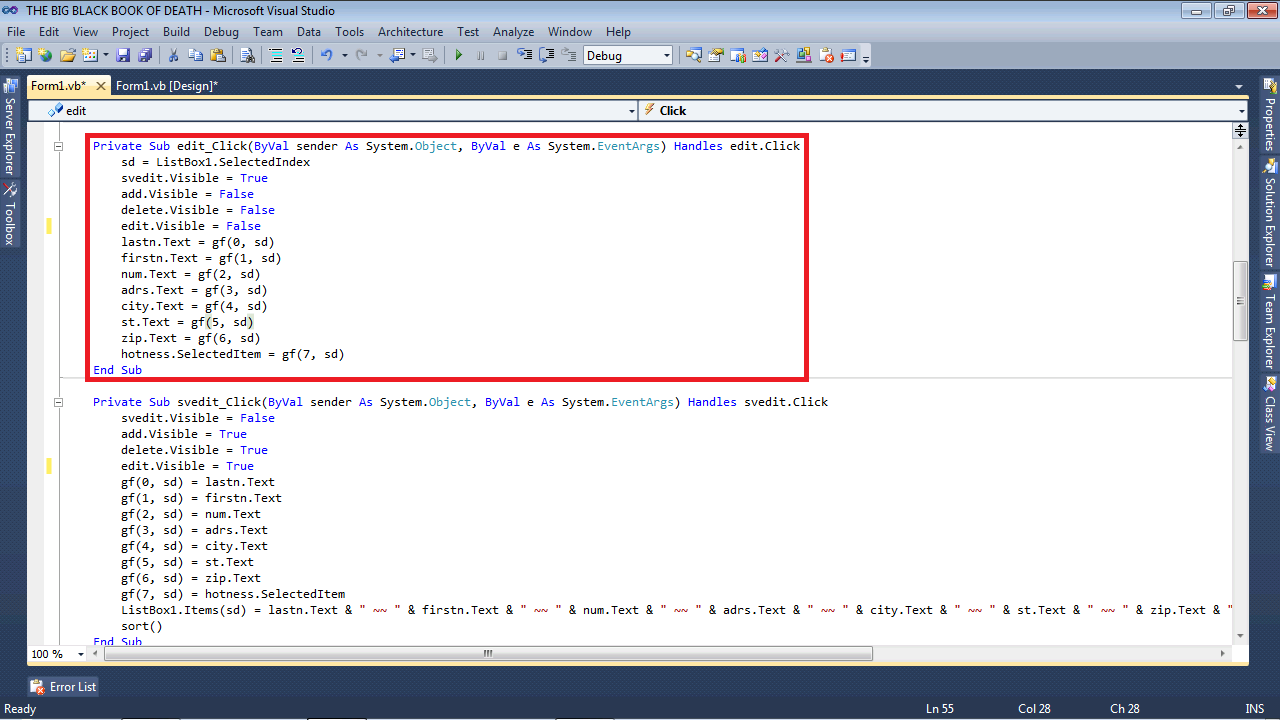Open the 'Click' method name dropdown
The width and height of the screenshot is (1280, 720).
1242,110
